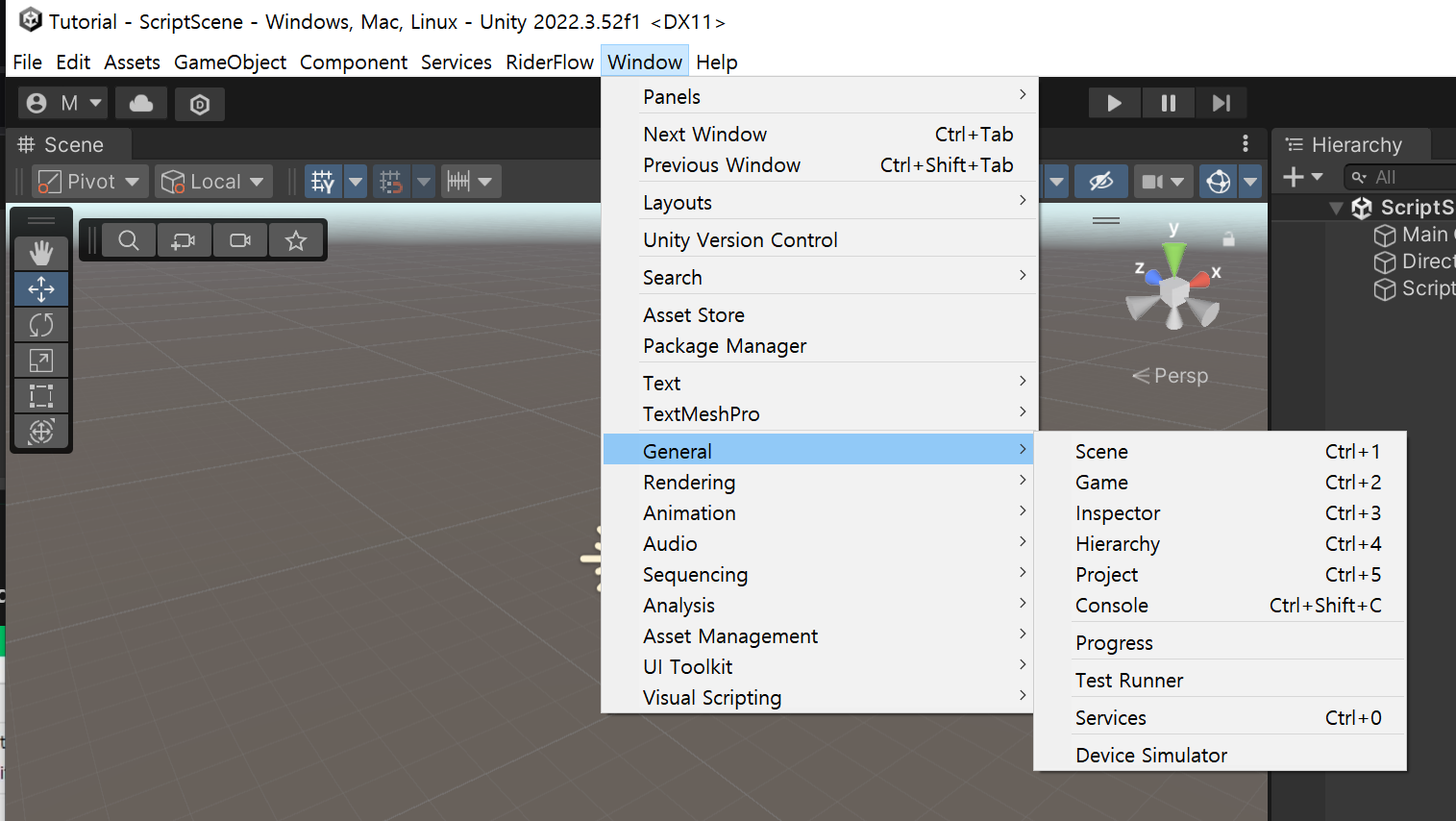
Task: Open the Pivot mode dropdown
Action: coord(90,181)
